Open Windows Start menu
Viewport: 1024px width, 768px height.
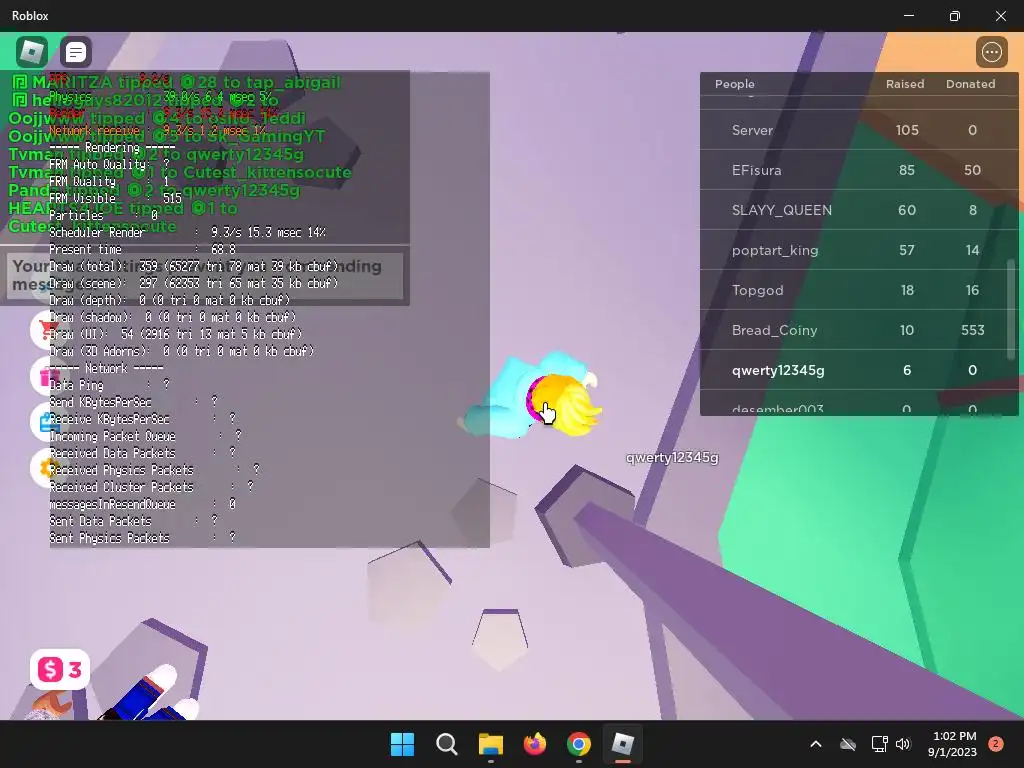click(402, 744)
